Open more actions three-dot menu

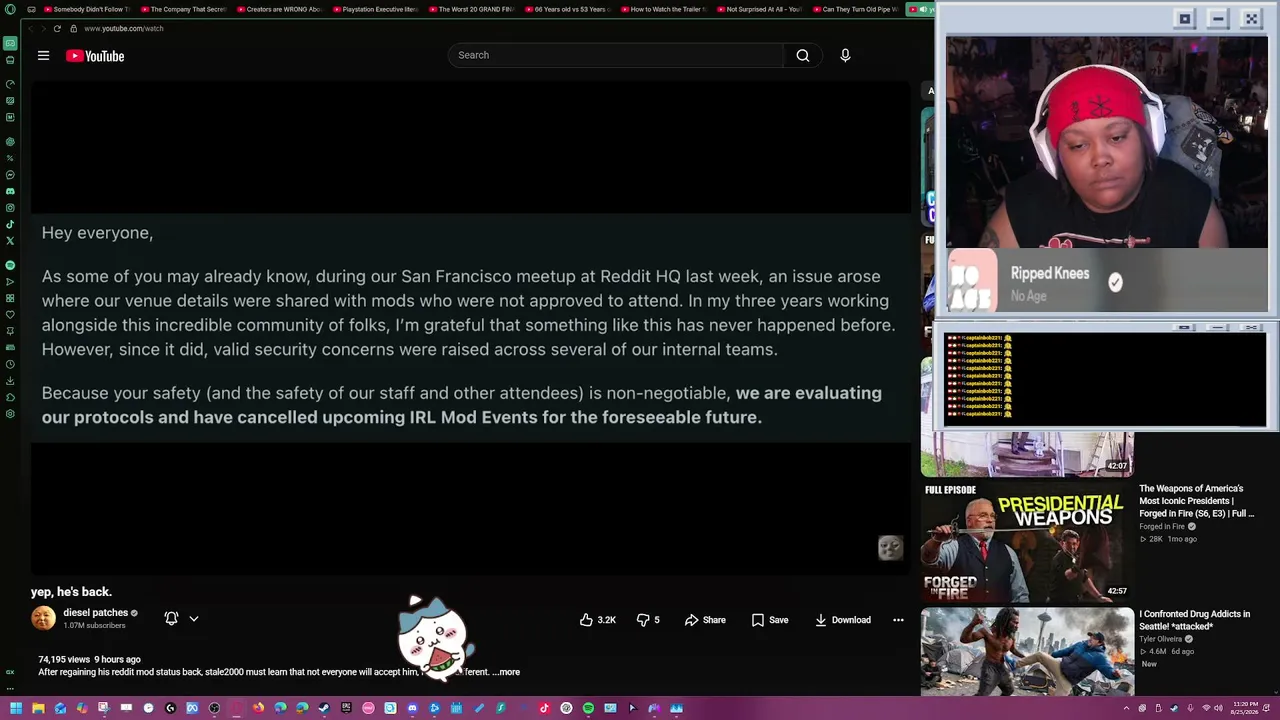pos(898,620)
